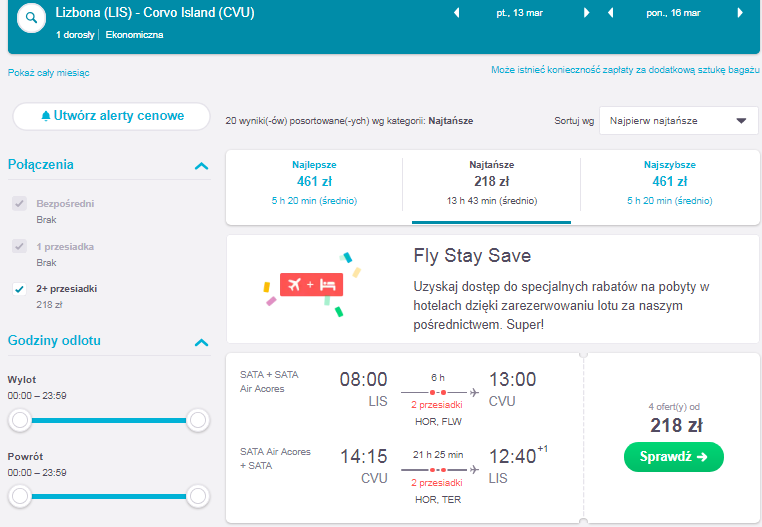This screenshot has height=527, width=762.
Task: Toggle the Bezpośredni checkbox
Action: [19, 203]
